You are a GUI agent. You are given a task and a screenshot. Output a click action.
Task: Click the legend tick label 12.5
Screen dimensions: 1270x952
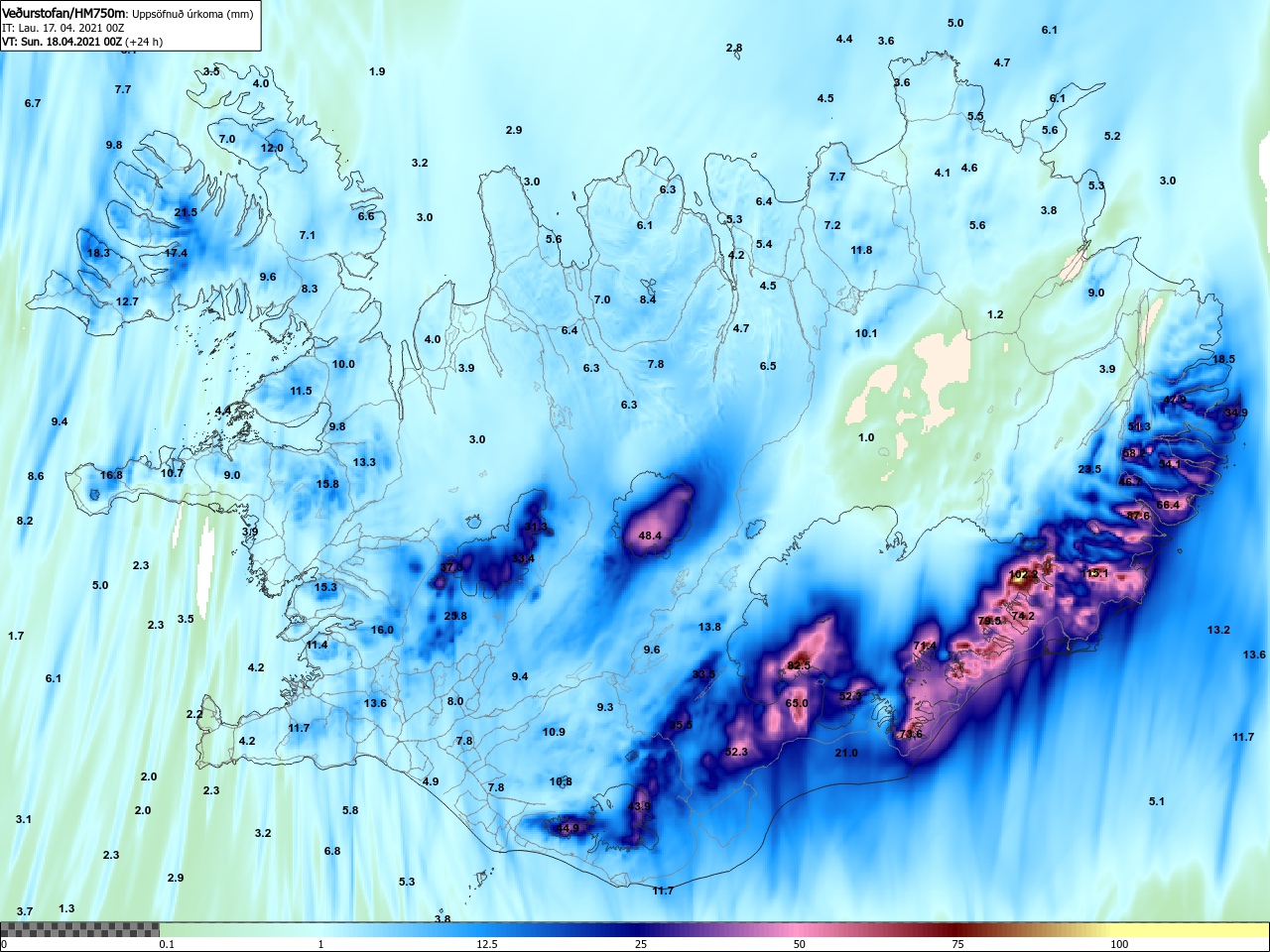pyautogui.click(x=487, y=944)
